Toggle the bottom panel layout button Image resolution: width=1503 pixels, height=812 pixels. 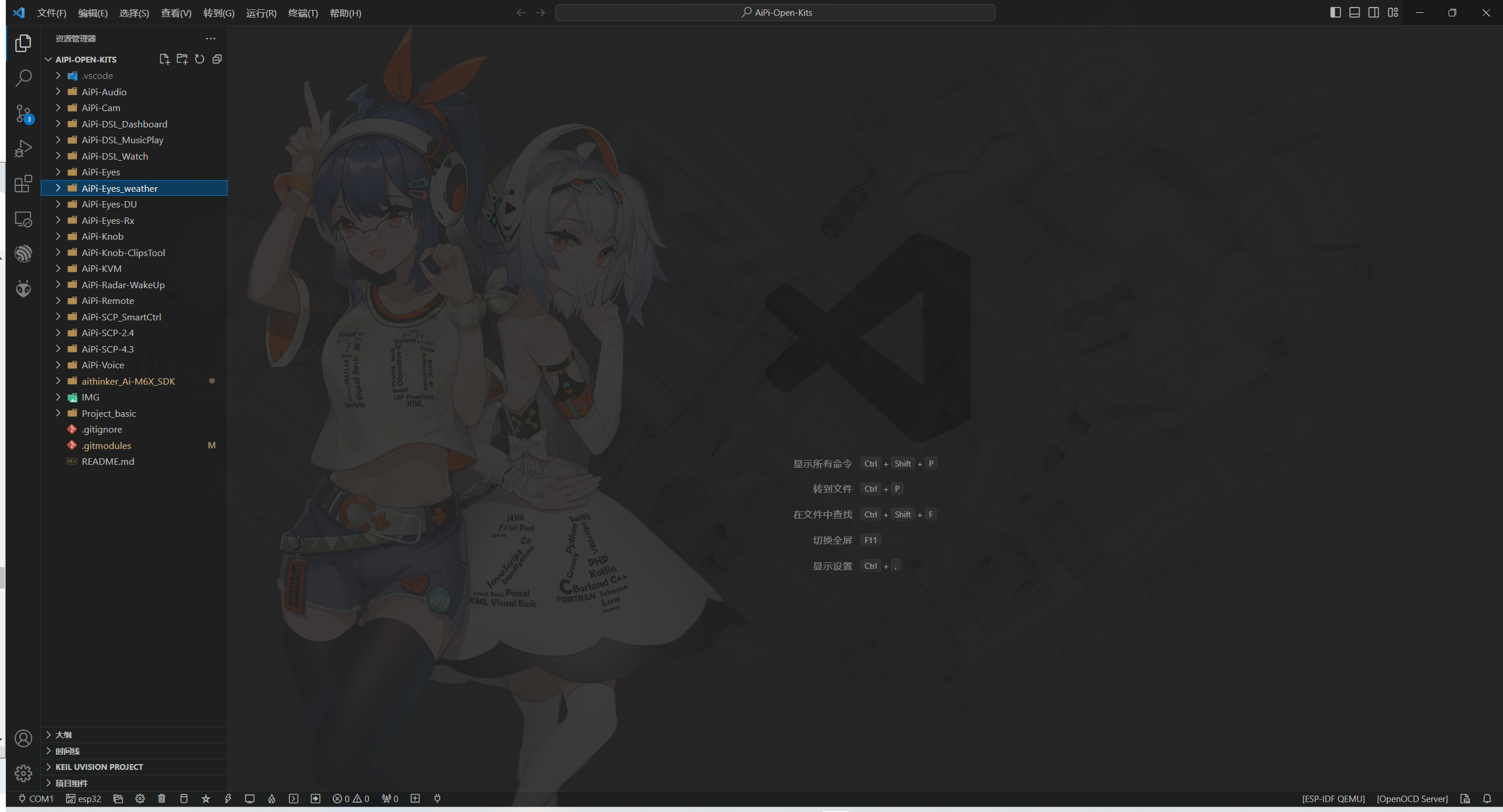pos(1354,12)
